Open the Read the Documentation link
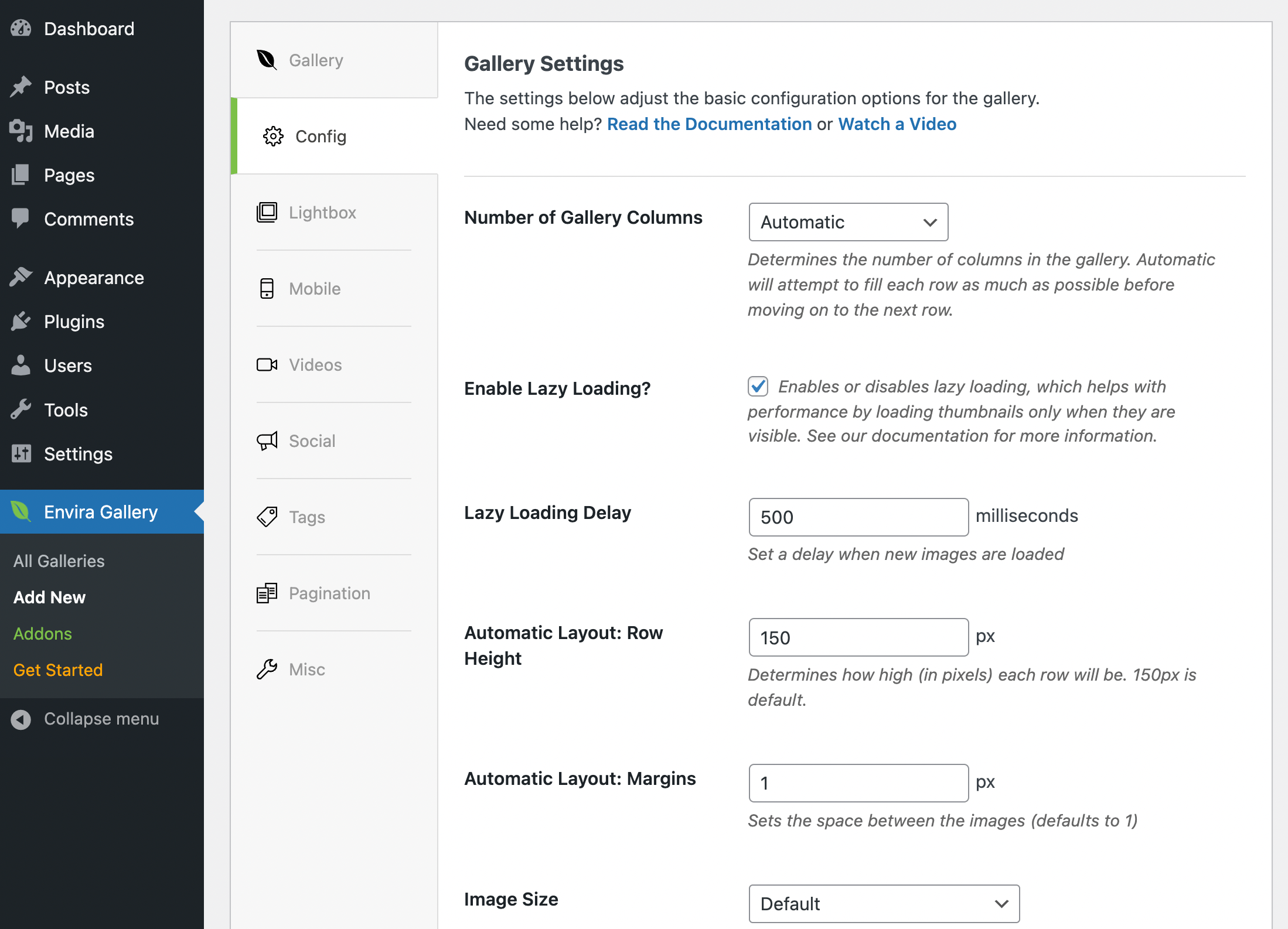The image size is (1288, 929). tap(709, 124)
